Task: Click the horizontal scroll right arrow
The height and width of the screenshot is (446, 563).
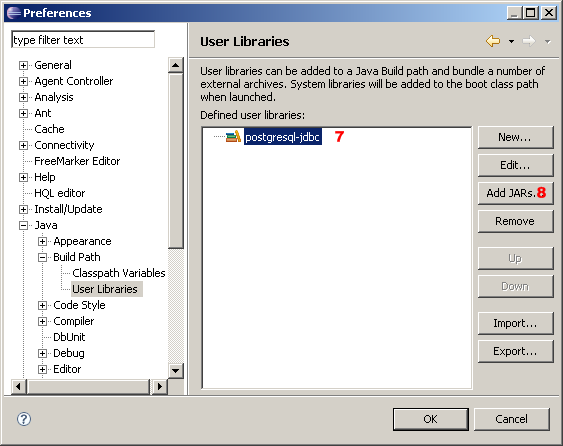Action: click(x=160, y=386)
